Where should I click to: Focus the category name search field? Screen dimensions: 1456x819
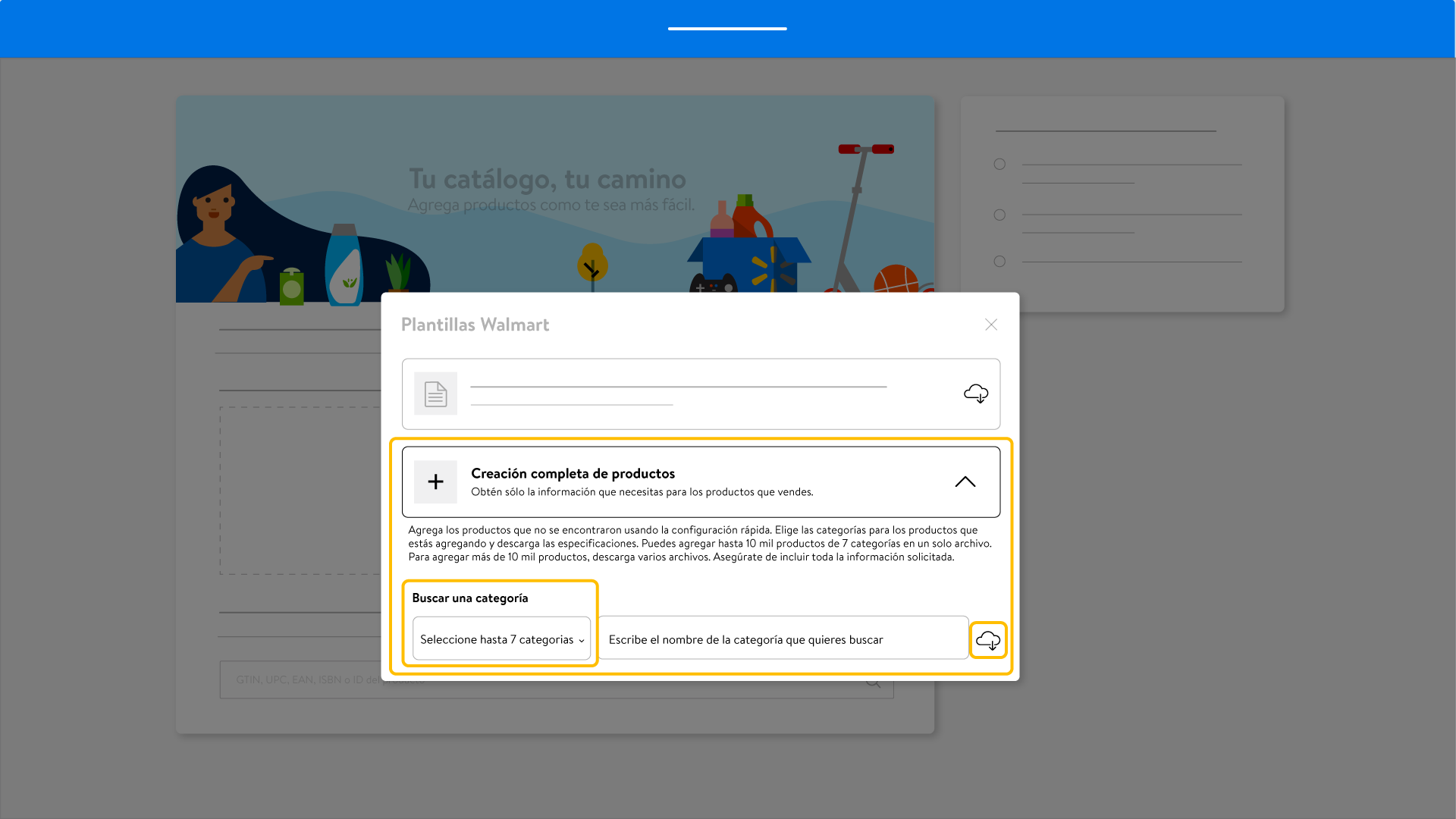(x=783, y=639)
